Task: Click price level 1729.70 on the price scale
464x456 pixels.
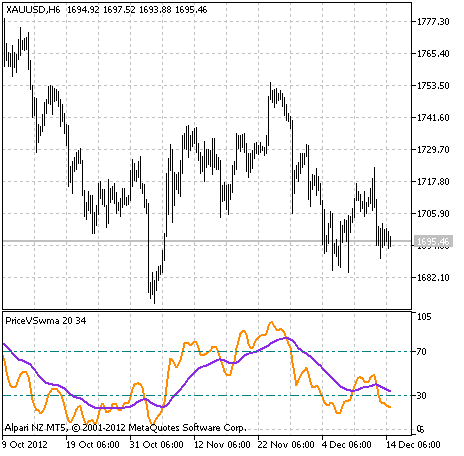Action: [x=433, y=150]
